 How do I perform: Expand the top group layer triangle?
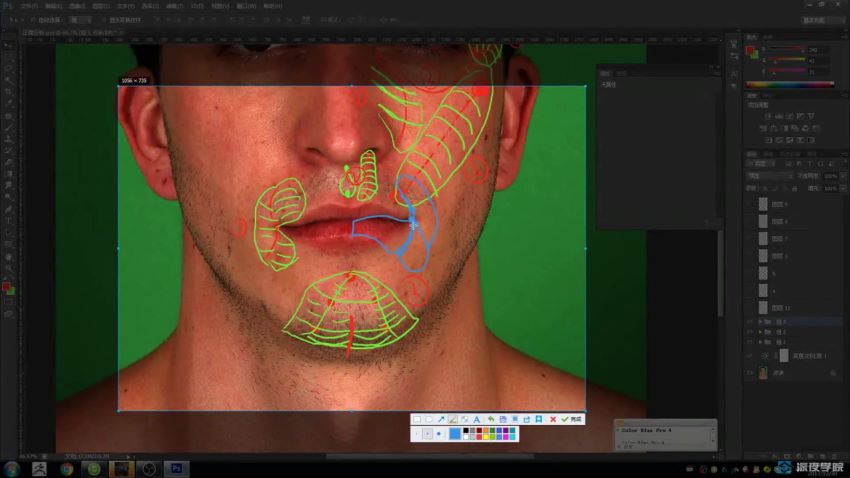pyautogui.click(x=760, y=322)
